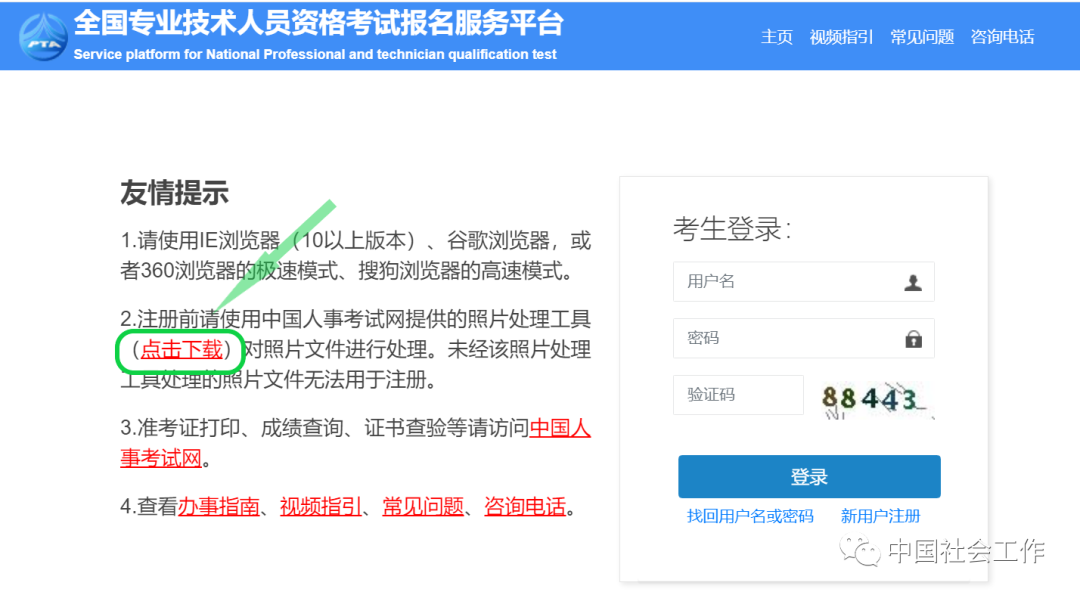Viewport: 1080px width, 598px height.
Task: Click the blue 登录 button
Action: coord(809,477)
